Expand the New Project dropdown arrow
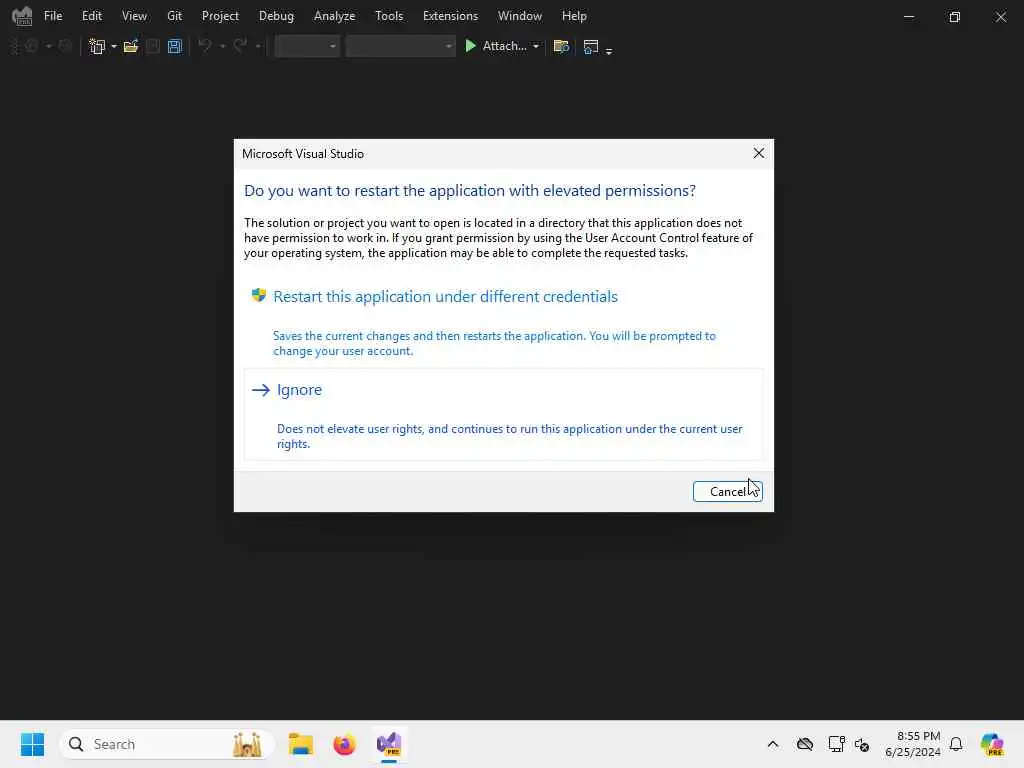Screen dimensions: 1024x768 (x=114, y=46)
